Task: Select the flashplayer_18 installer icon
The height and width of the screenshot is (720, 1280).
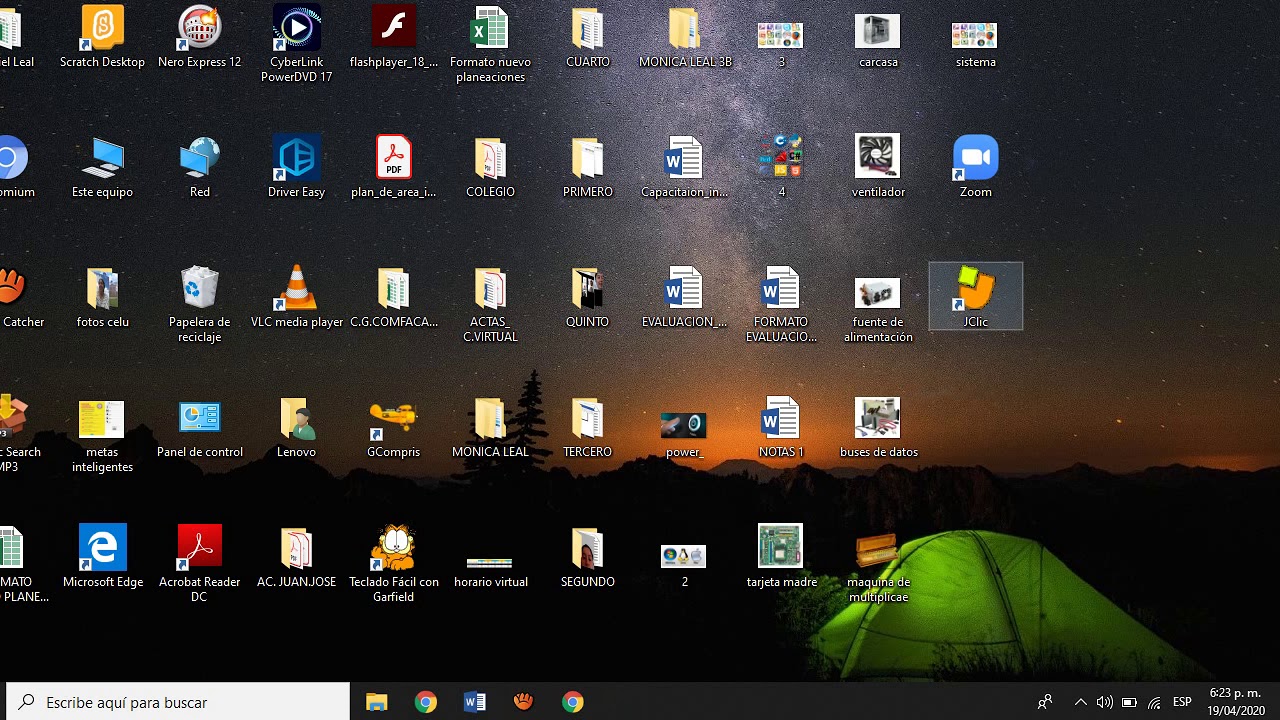Action: click(x=394, y=38)
